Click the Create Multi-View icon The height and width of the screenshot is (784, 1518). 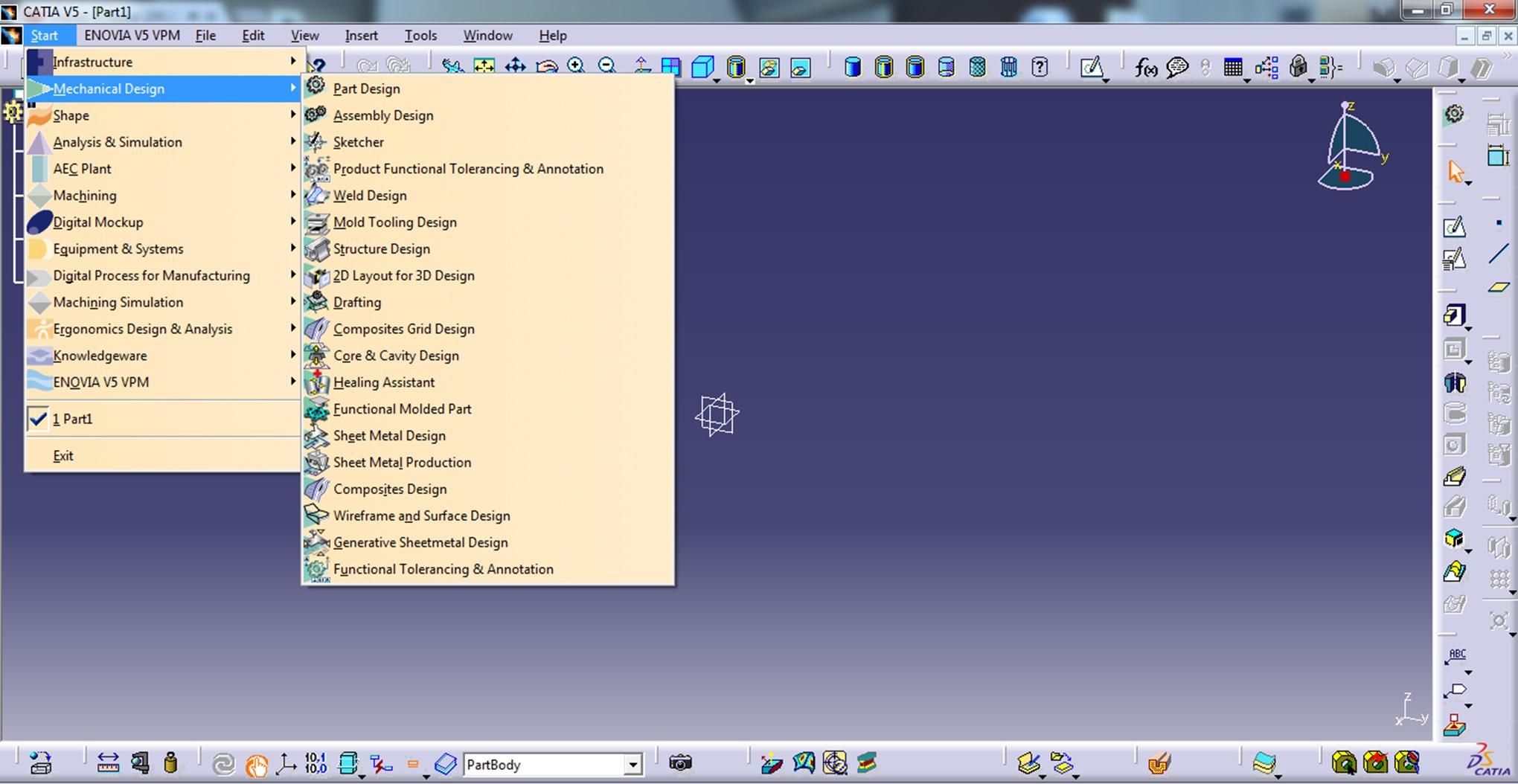pyautogui.click(x=671, y=67)
